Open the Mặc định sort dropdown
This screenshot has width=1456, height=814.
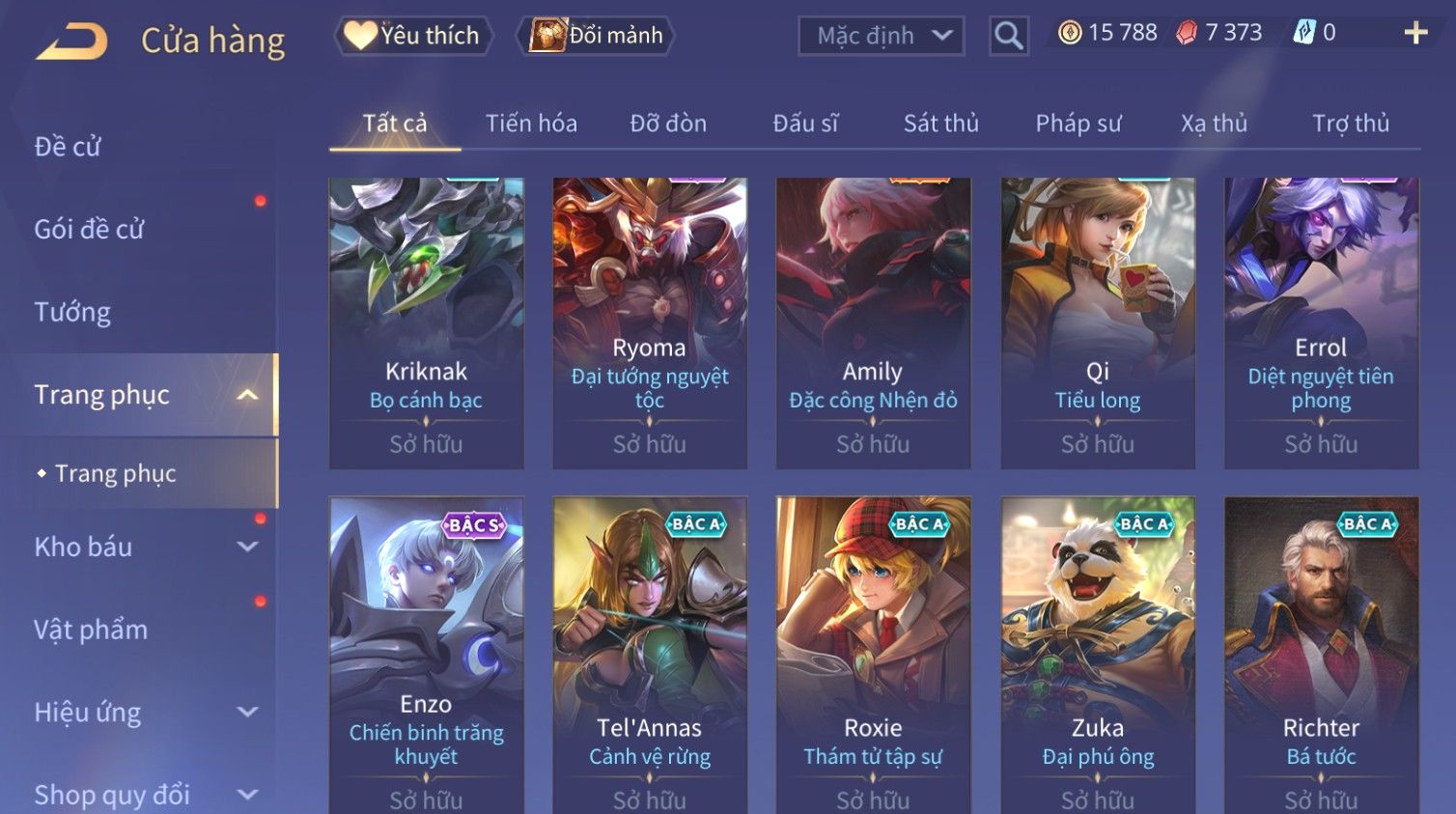882,37
